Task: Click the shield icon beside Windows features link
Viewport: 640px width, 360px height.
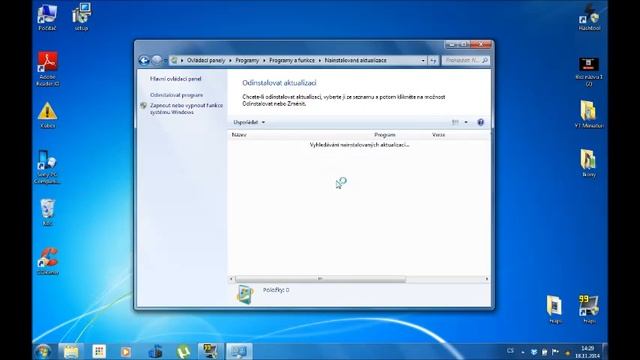Action: pos(143,106)
